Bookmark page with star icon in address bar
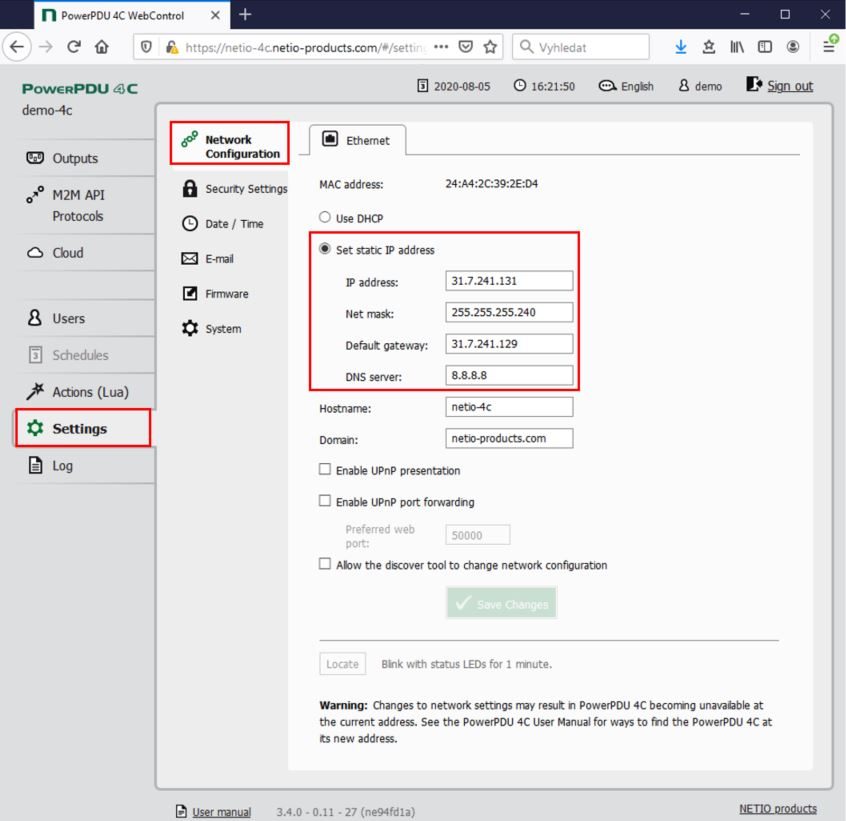Viewport: 846px width, 821px height. (492, 46)
